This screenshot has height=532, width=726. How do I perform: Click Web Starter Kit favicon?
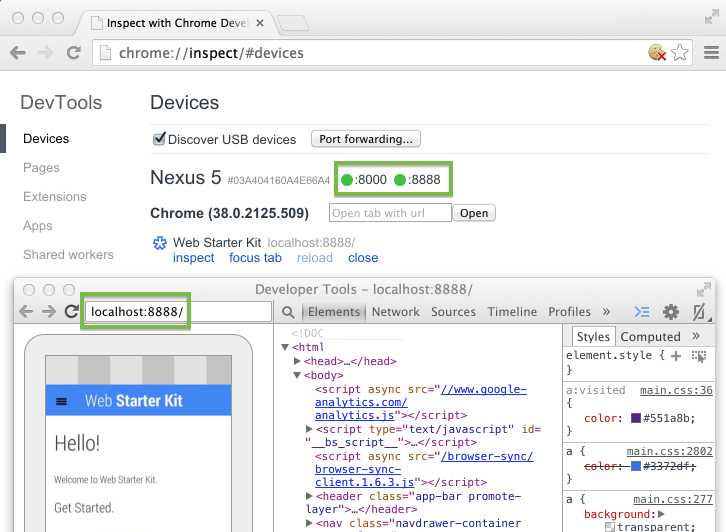pos(160,243)
